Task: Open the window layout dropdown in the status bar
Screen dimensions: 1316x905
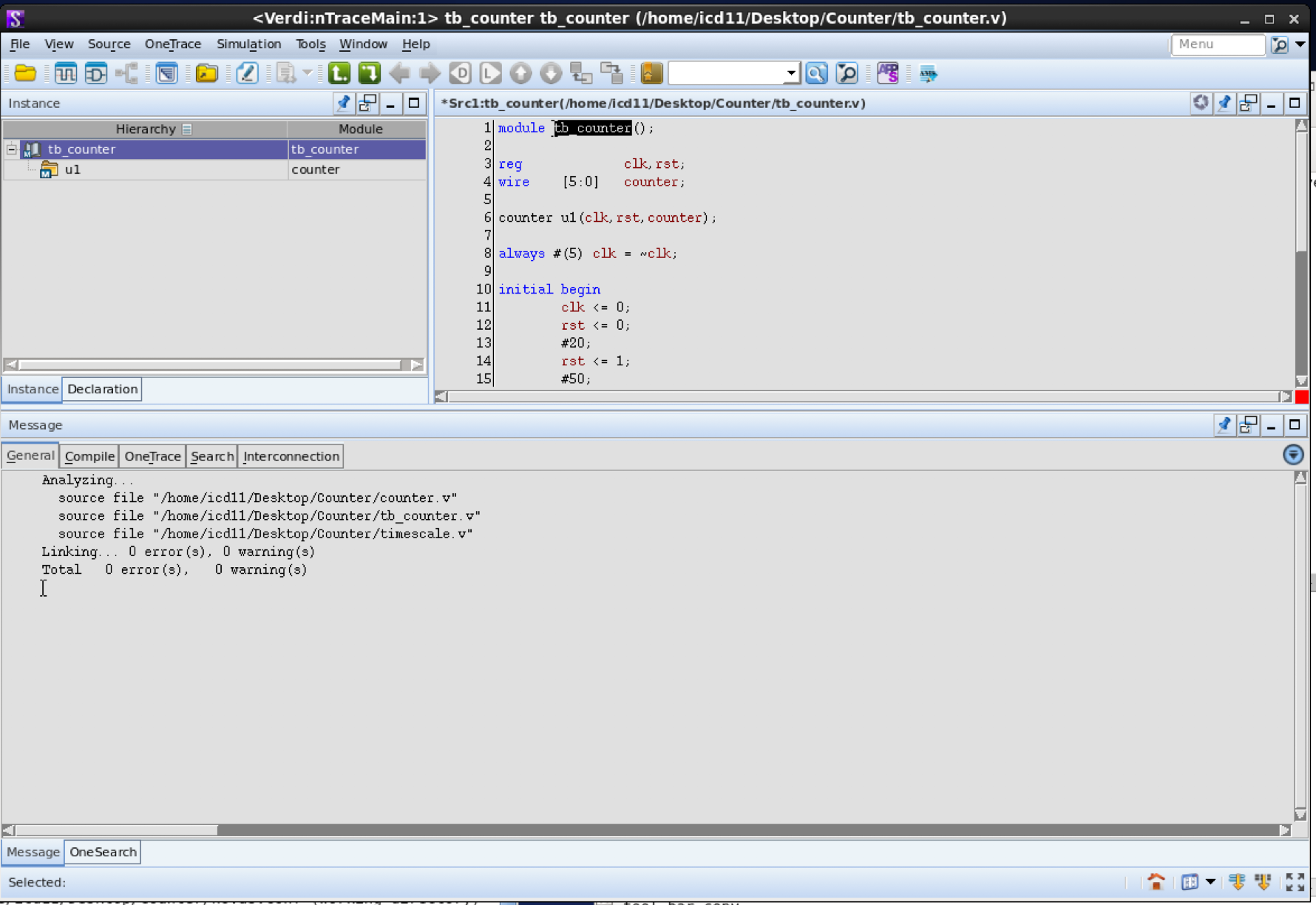Action: (1210, 881)
